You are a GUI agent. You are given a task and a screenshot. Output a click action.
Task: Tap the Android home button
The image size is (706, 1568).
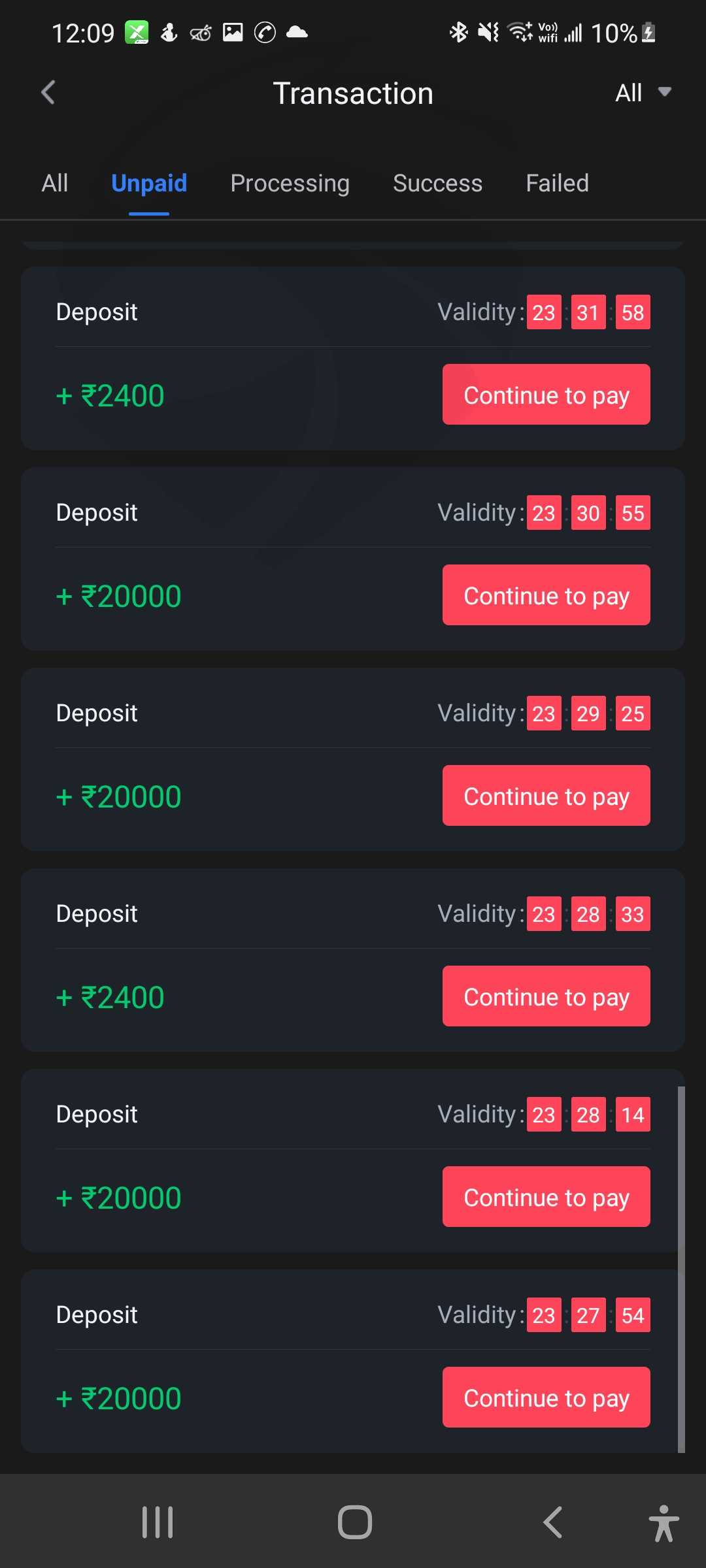click(x=354, y=1522)
